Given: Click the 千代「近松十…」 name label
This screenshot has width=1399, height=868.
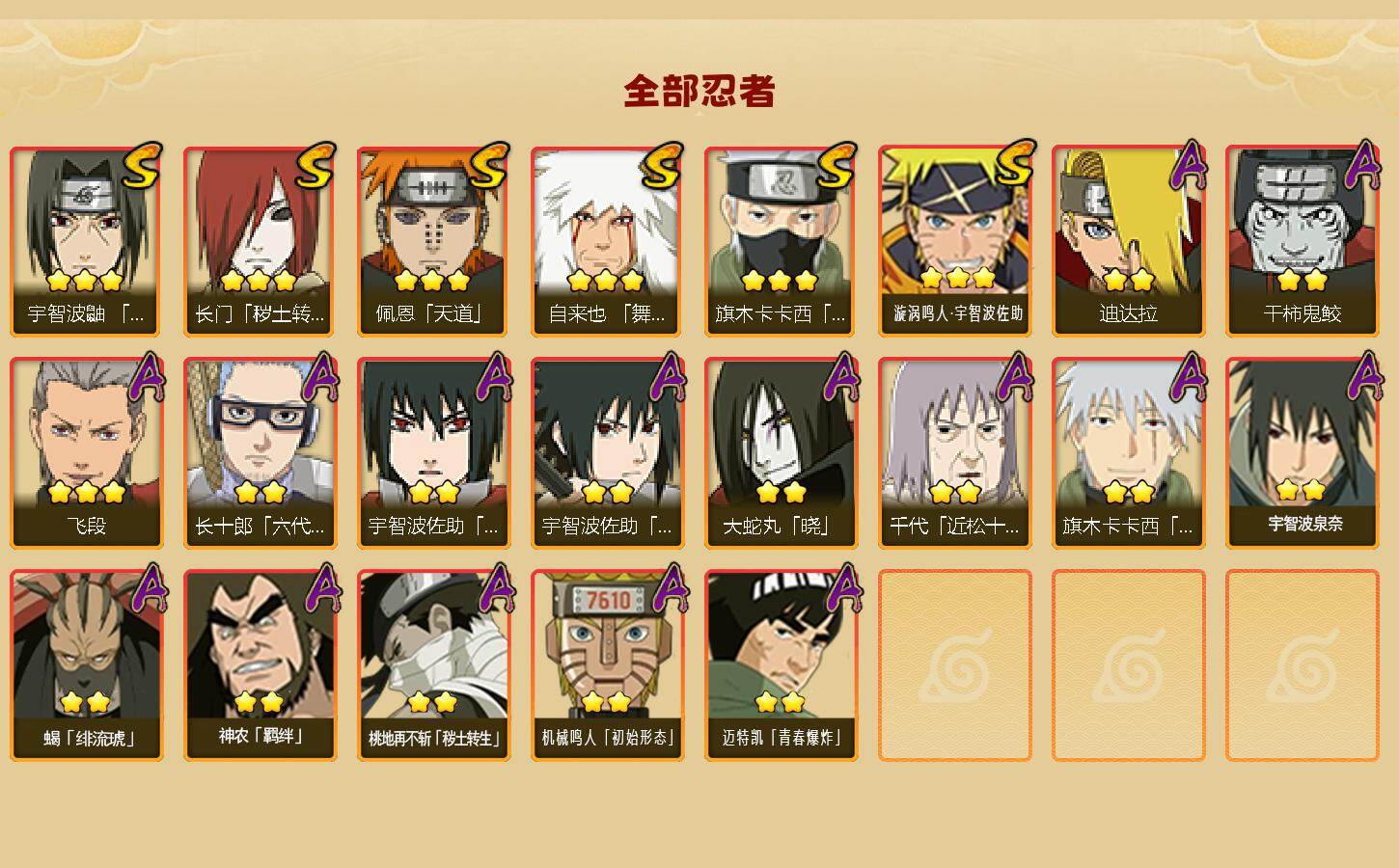Looking at the screenshot, I should [954, 527].
